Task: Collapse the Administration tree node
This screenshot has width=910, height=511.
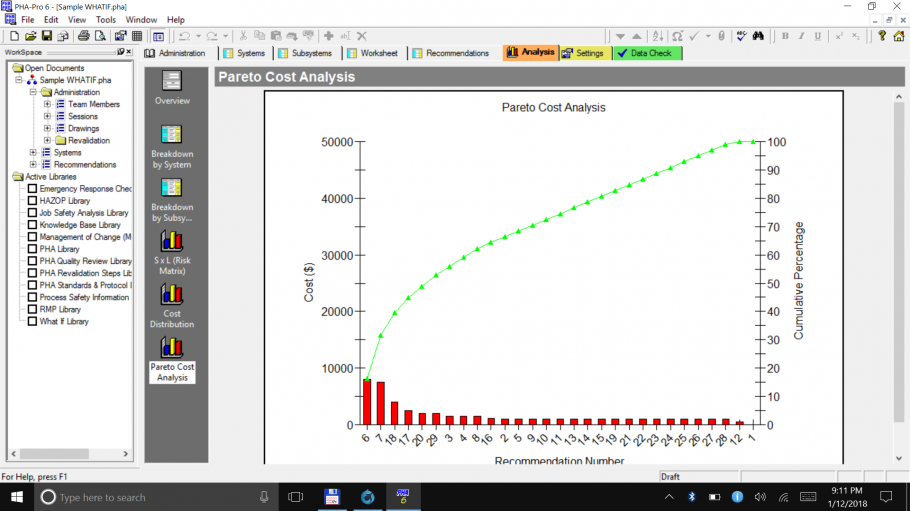Action: (x=33, y=93)
